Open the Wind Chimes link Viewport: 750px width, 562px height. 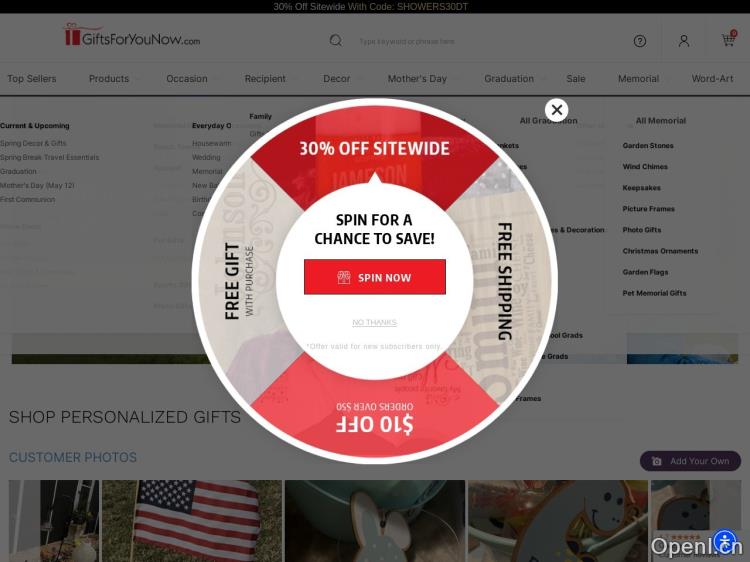coord(645,166)
